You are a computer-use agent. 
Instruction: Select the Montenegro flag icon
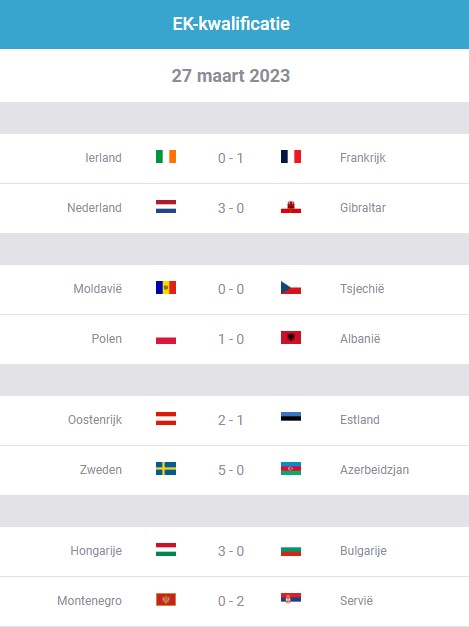(166, 599)
